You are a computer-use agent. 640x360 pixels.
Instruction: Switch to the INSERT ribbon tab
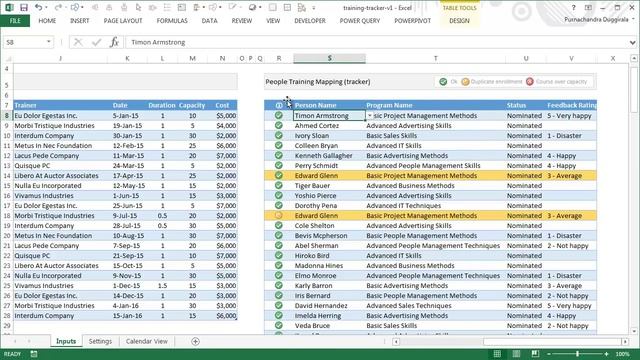(x=79, y=20)
